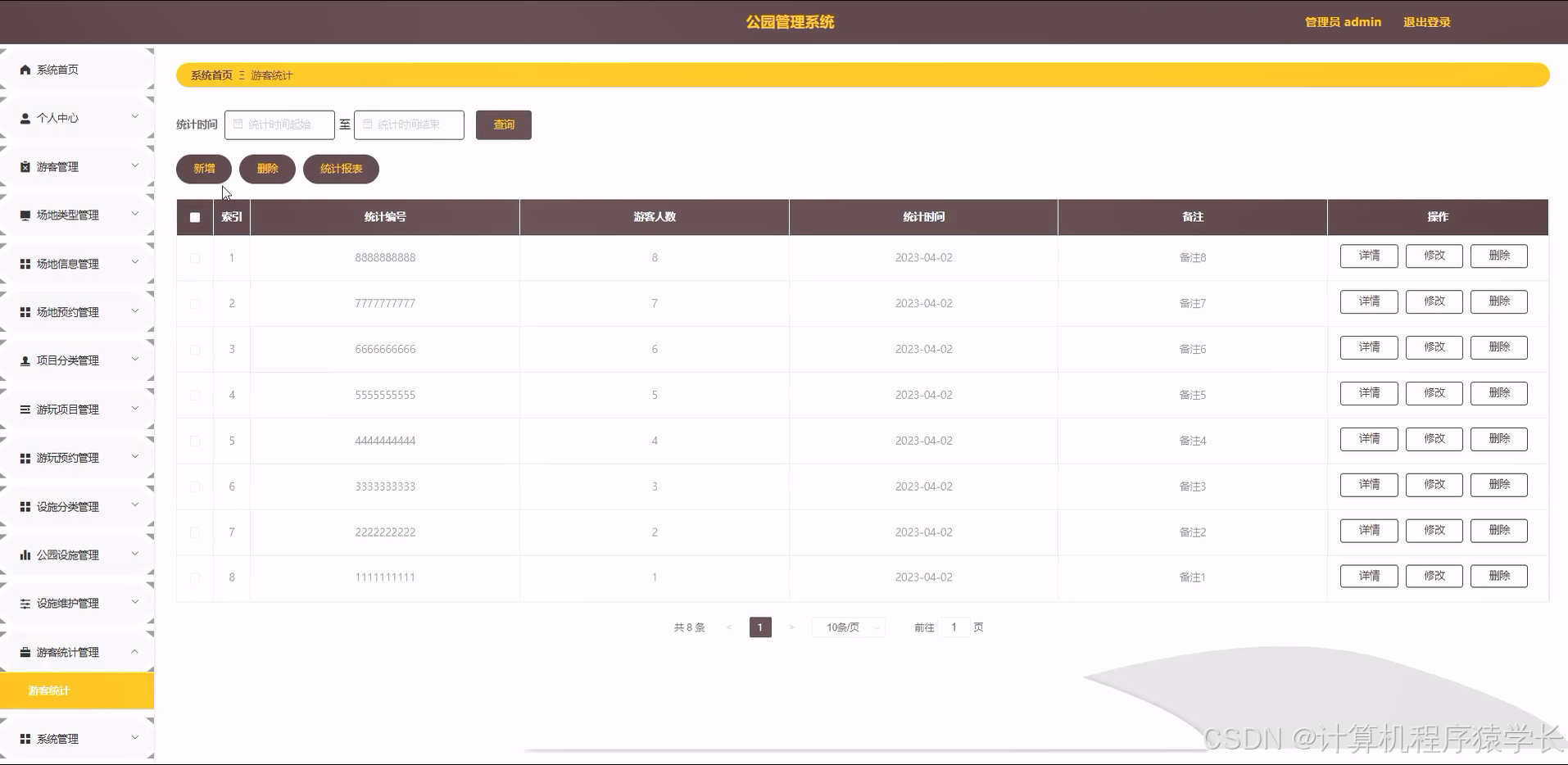Click the 新增 add button
The width and height of the screenshot is (1568, 765).
pos(204,169)
